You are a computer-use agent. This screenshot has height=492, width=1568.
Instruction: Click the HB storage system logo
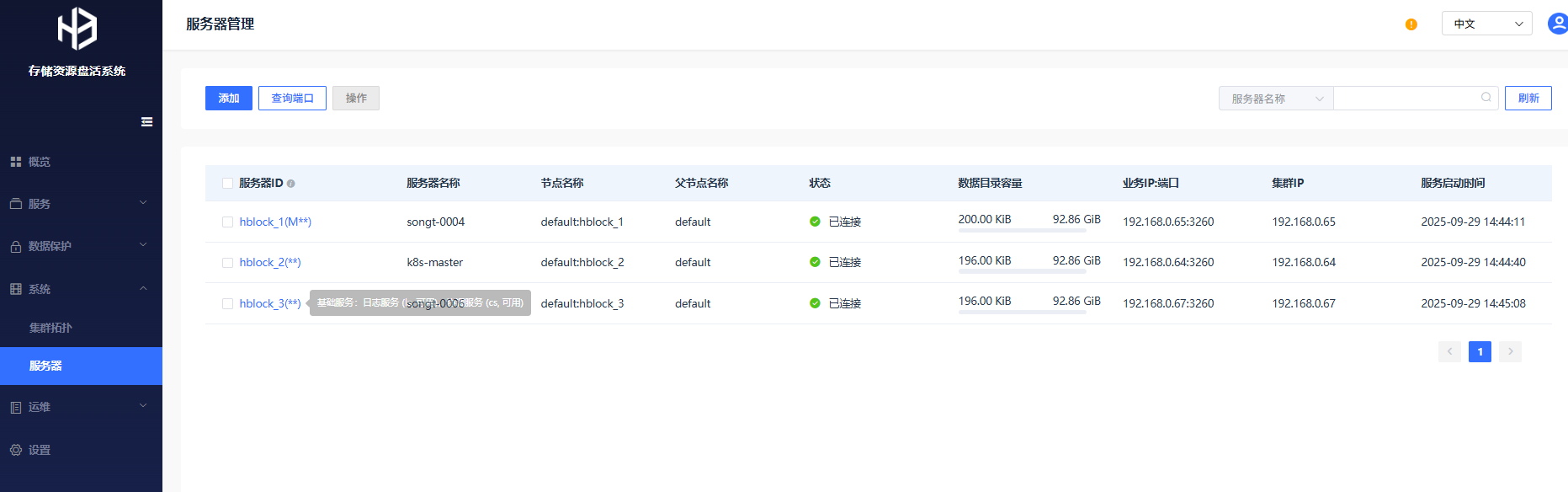(77, 29)
